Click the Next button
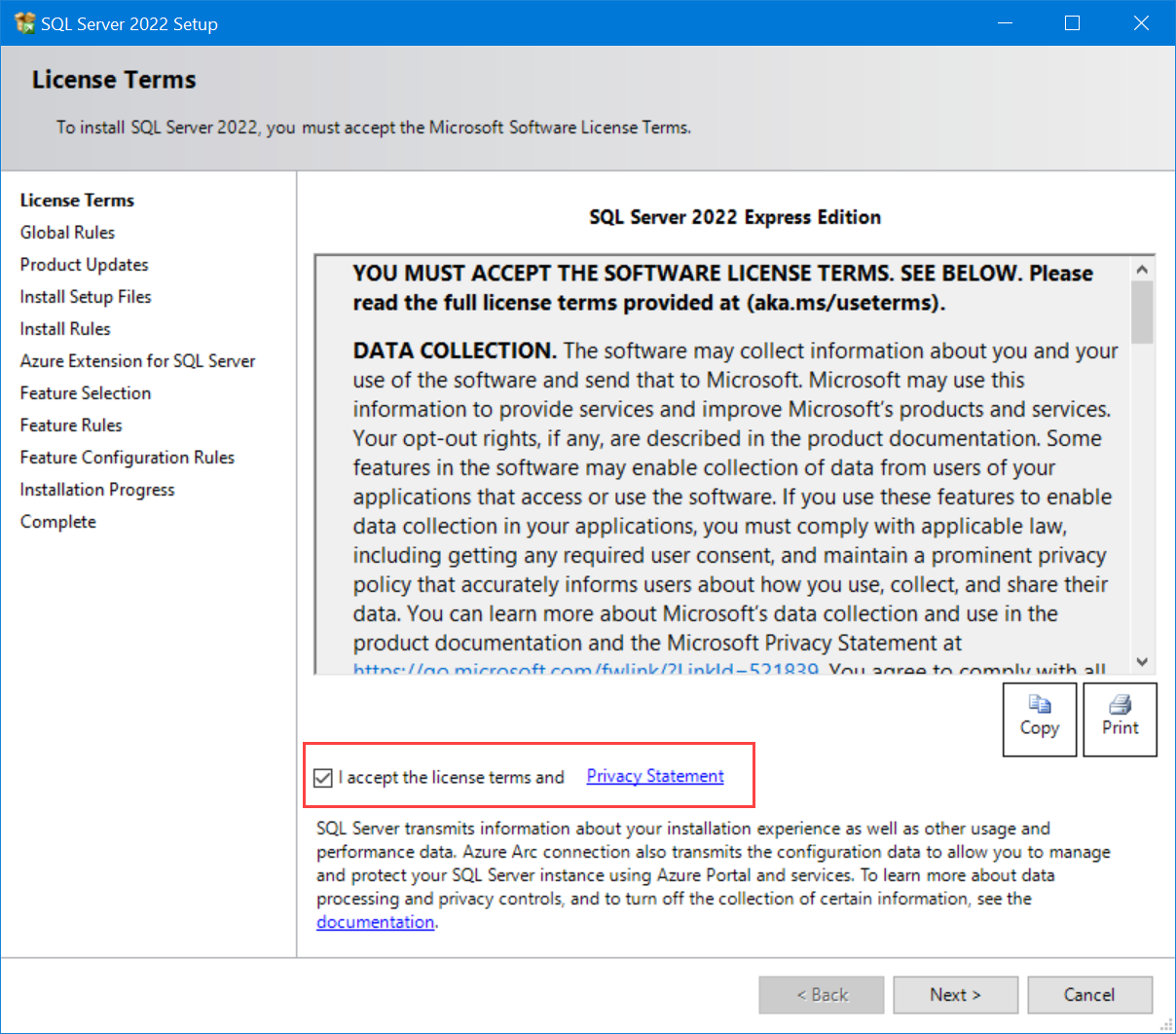This screenshot has width=1176, height=1034. 955,994
